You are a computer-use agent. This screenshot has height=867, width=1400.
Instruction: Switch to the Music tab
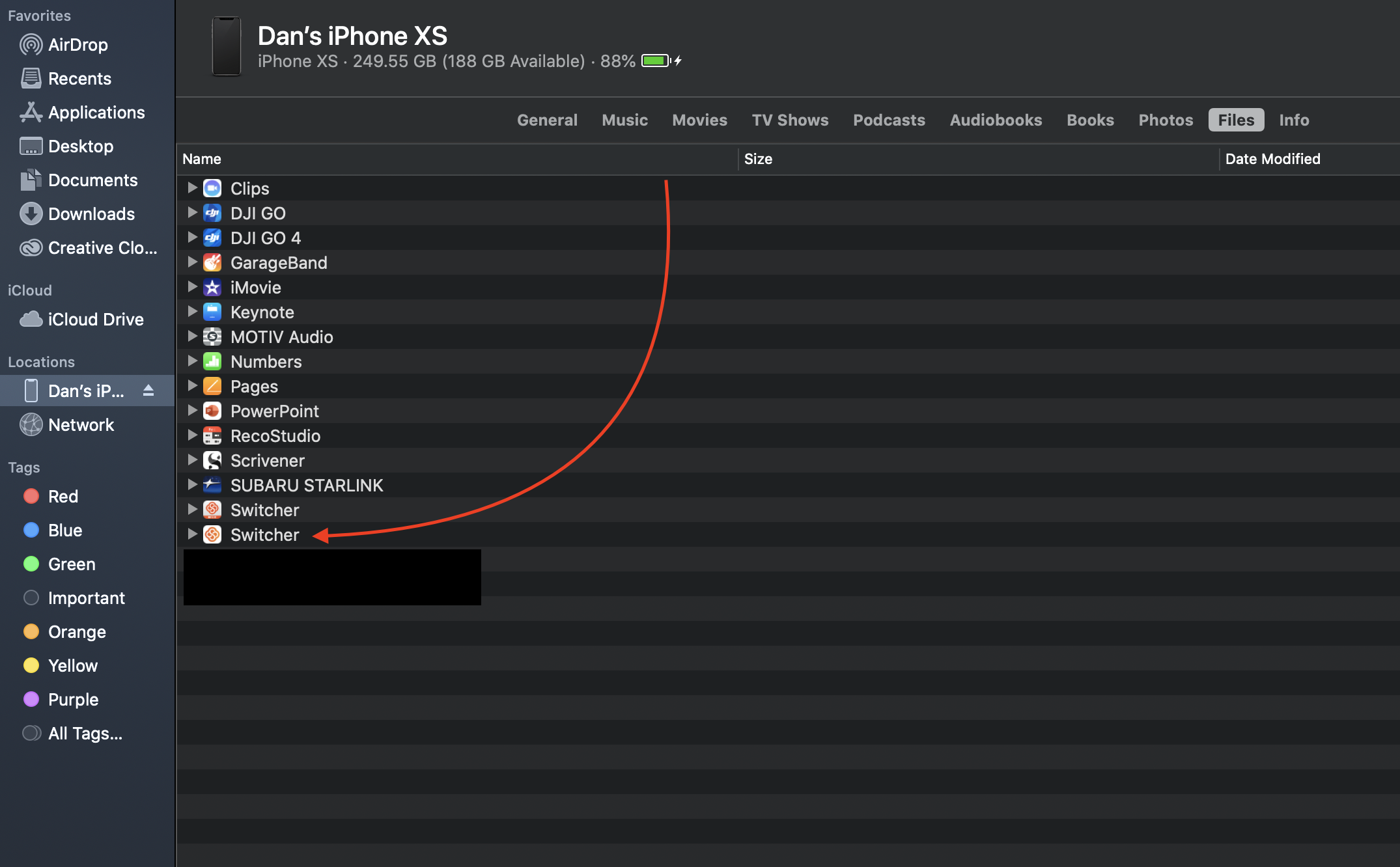[x=624, y=120]
